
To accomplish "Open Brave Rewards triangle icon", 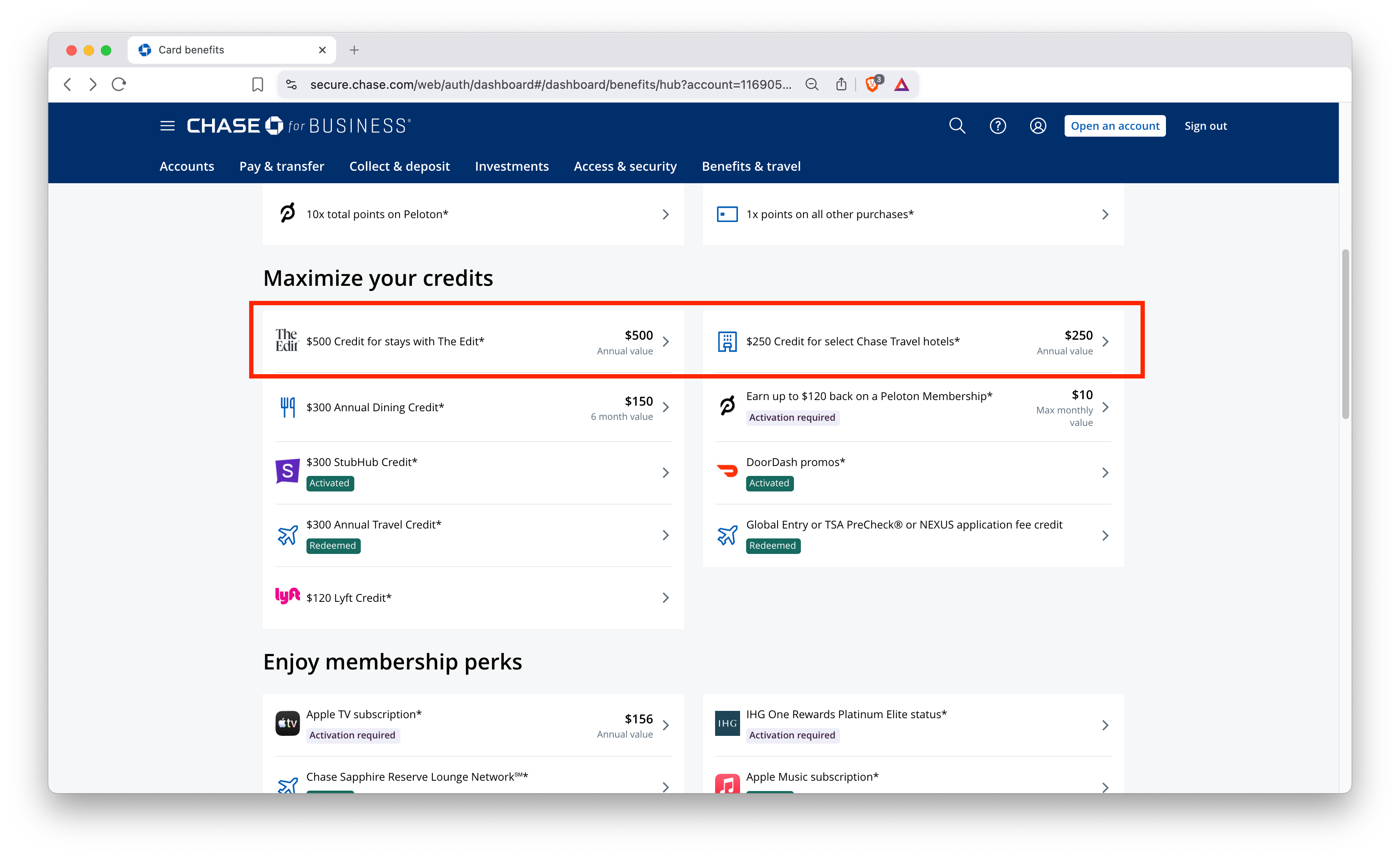I will point(902,84).
